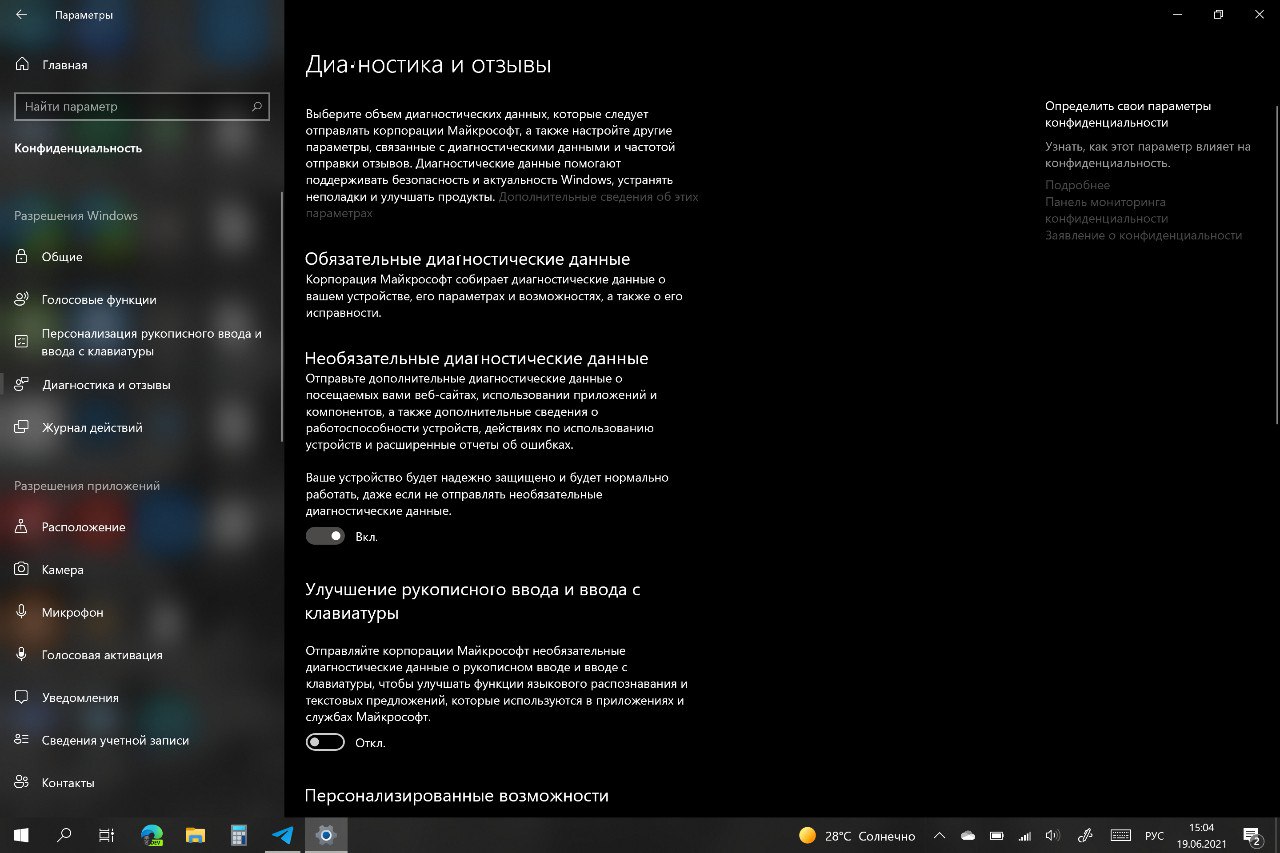Open Calculator from taskbar

tap(239, 834)
